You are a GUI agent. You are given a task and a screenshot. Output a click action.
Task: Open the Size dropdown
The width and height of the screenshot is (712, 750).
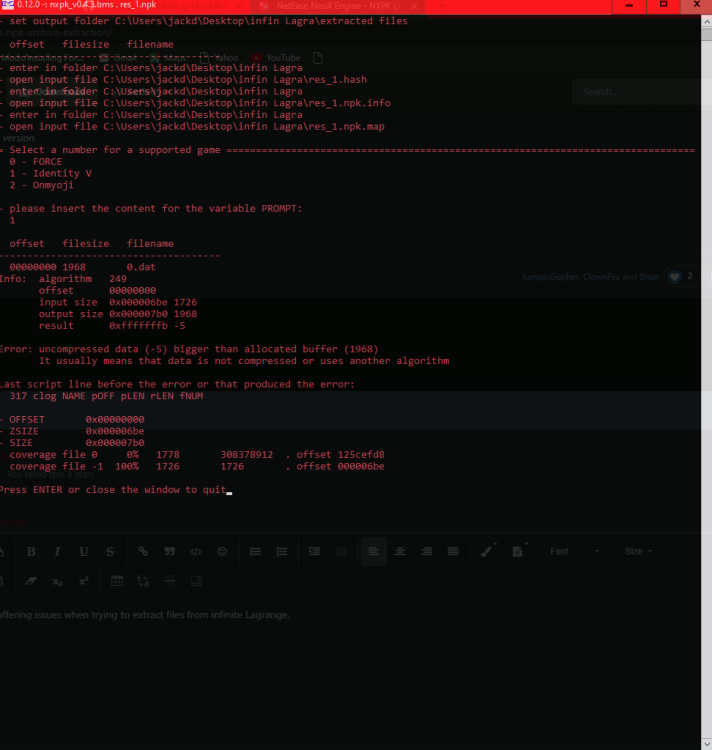pos(637,551)
